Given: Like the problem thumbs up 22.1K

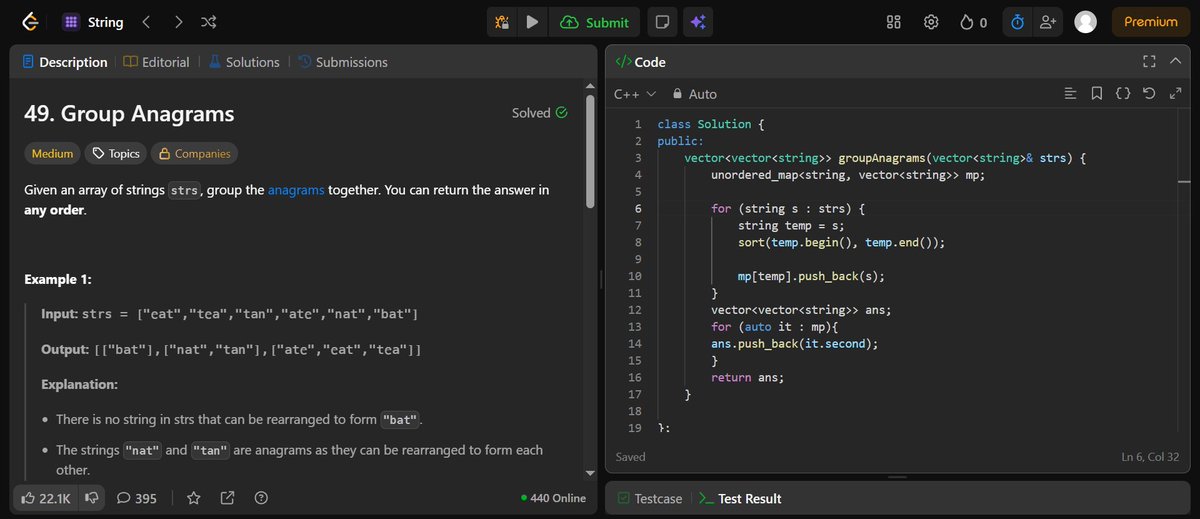Looking at the screenshot, I should [46, 498].
